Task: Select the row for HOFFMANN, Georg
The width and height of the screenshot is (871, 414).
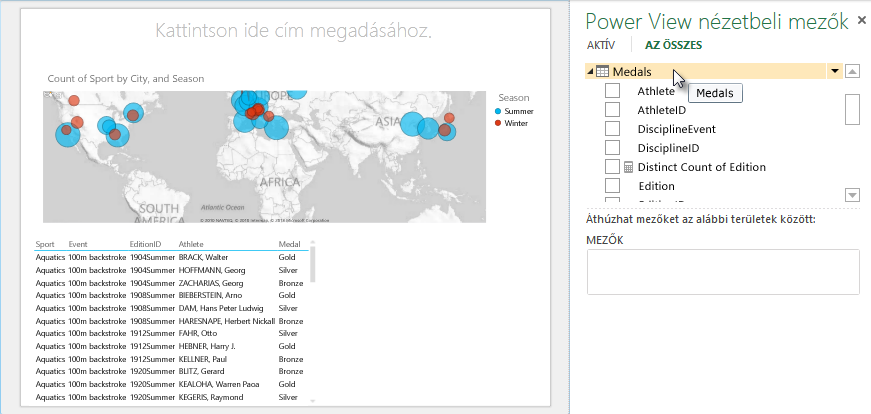Action: 169,270
